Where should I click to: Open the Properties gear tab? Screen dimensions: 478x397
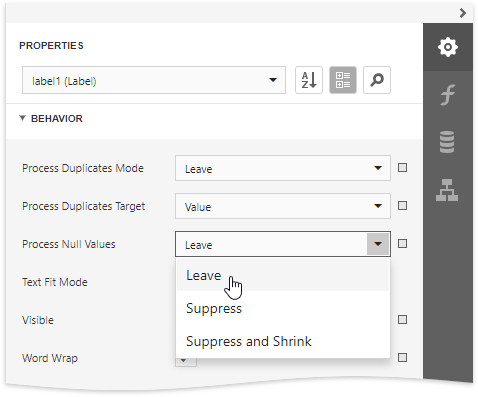448,47
